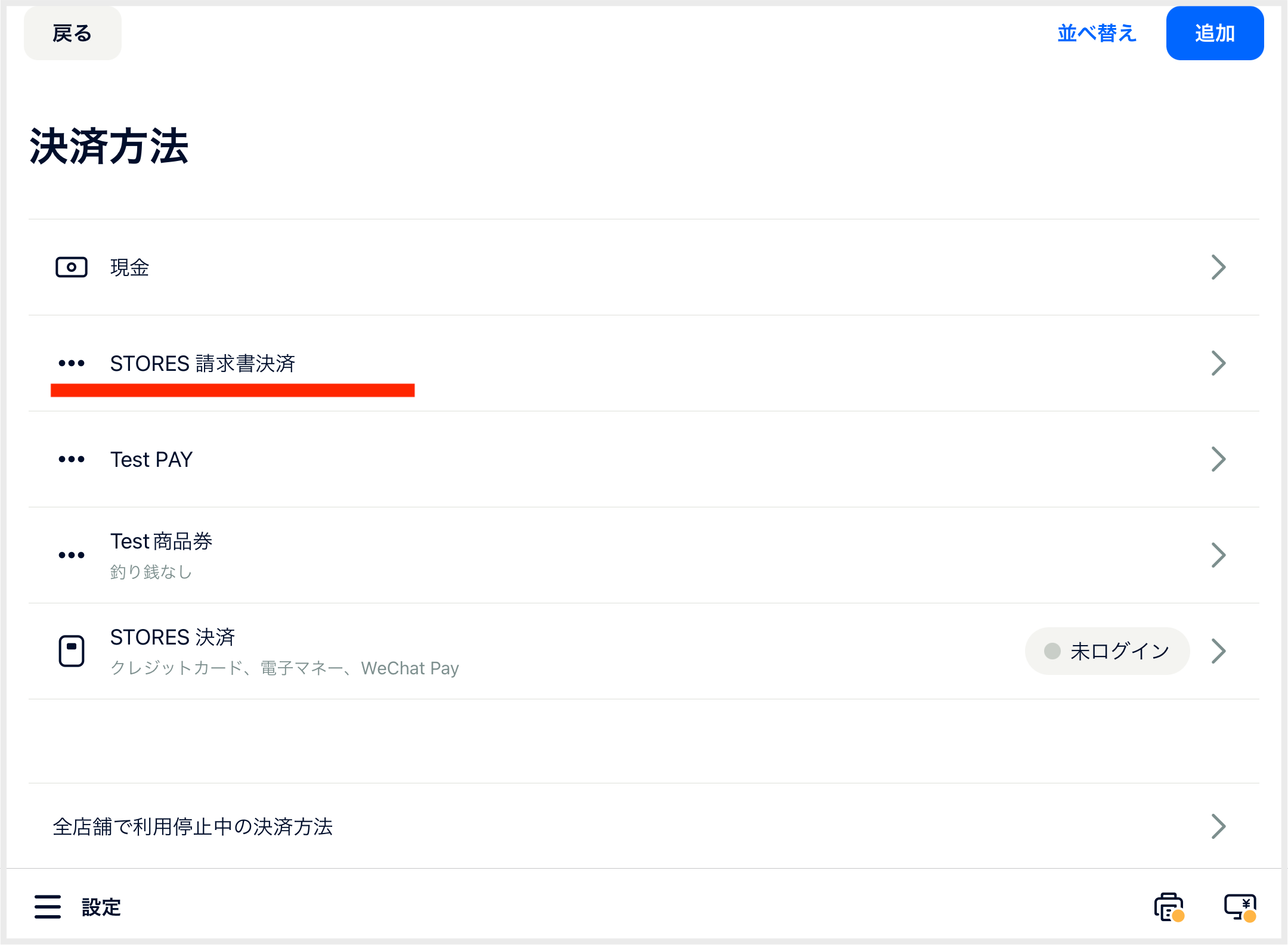The height and width of the screenshot is (945, 1288).
Task: Go back with the 戻る button
Action: pyautogui.click(x=73, y=33)
